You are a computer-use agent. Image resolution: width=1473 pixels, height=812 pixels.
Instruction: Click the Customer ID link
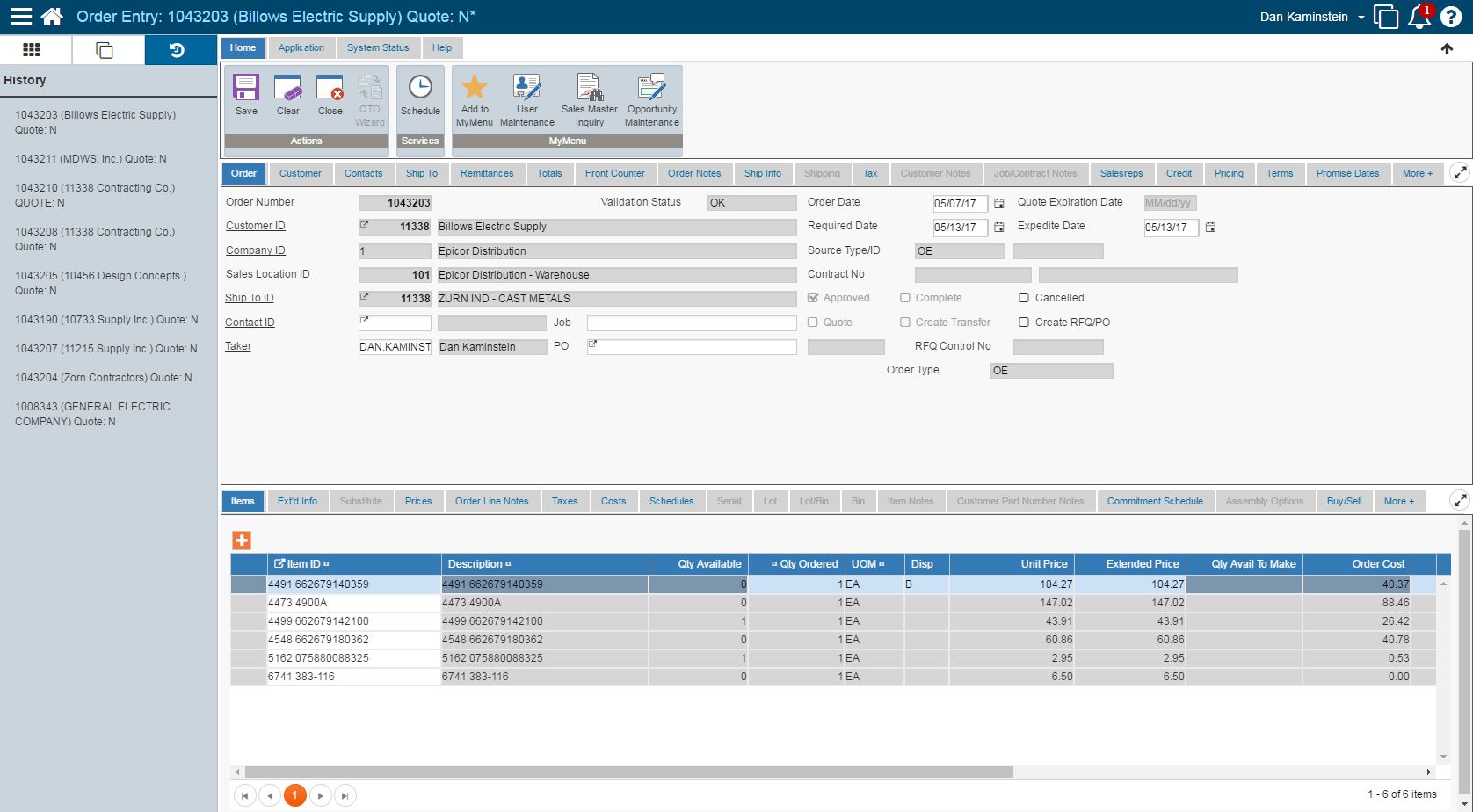coord(256,226)
